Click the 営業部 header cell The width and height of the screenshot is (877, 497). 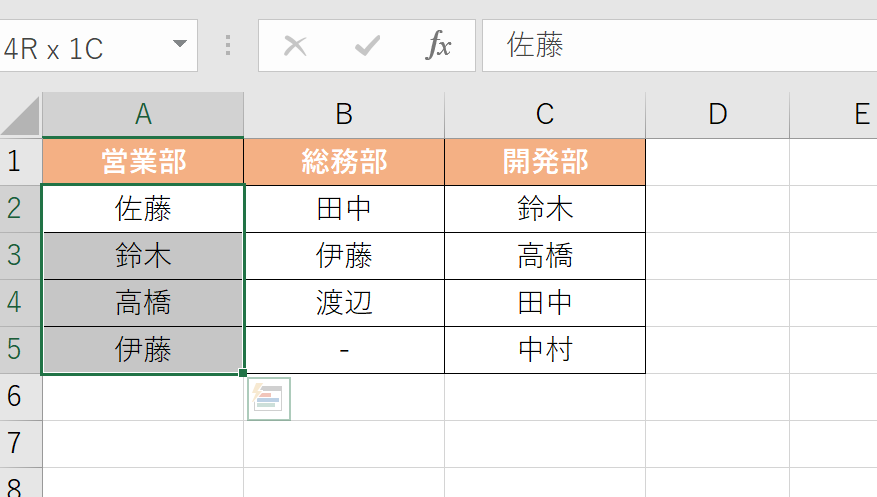pyautogui.click(x=143, y=162)
